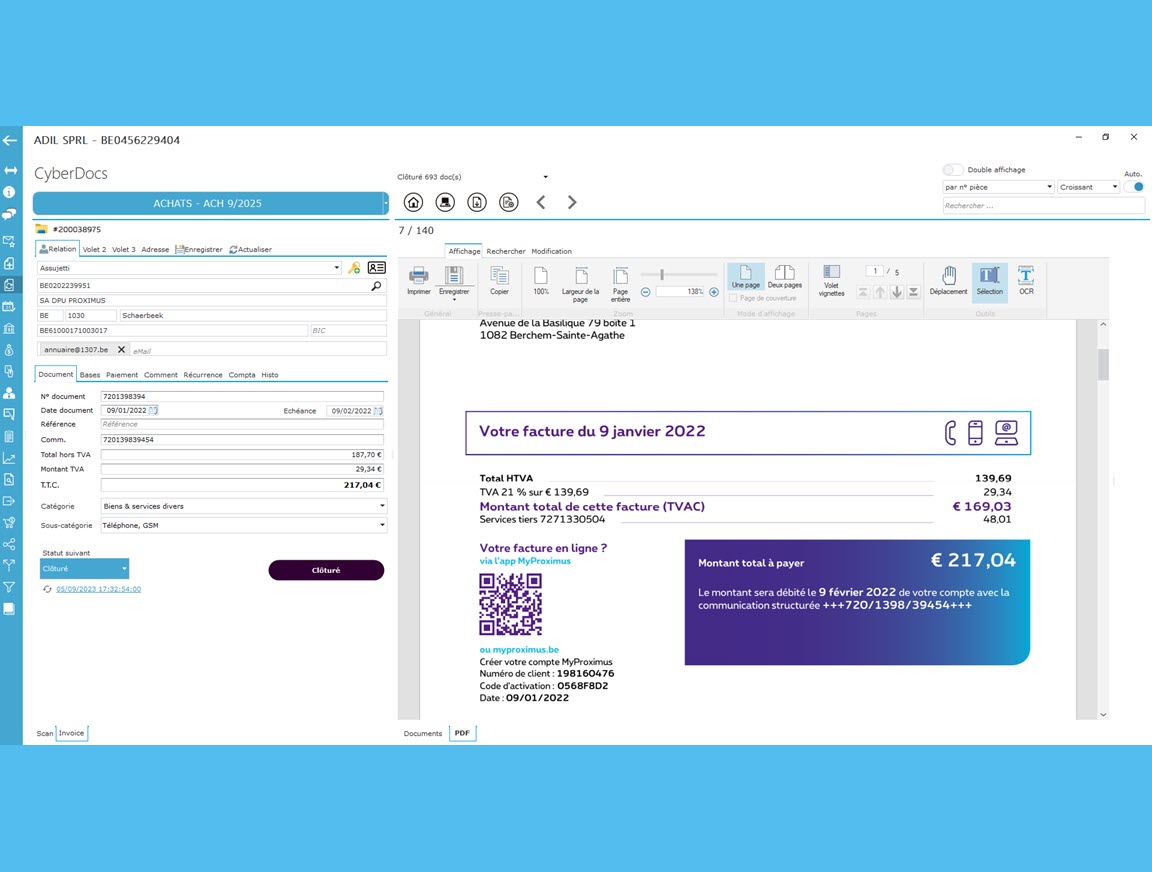Image resolution: width=1152 pixels, height=872 pixels.
Task: Select the Sélection text tool
Action: [x=990, y=281]
